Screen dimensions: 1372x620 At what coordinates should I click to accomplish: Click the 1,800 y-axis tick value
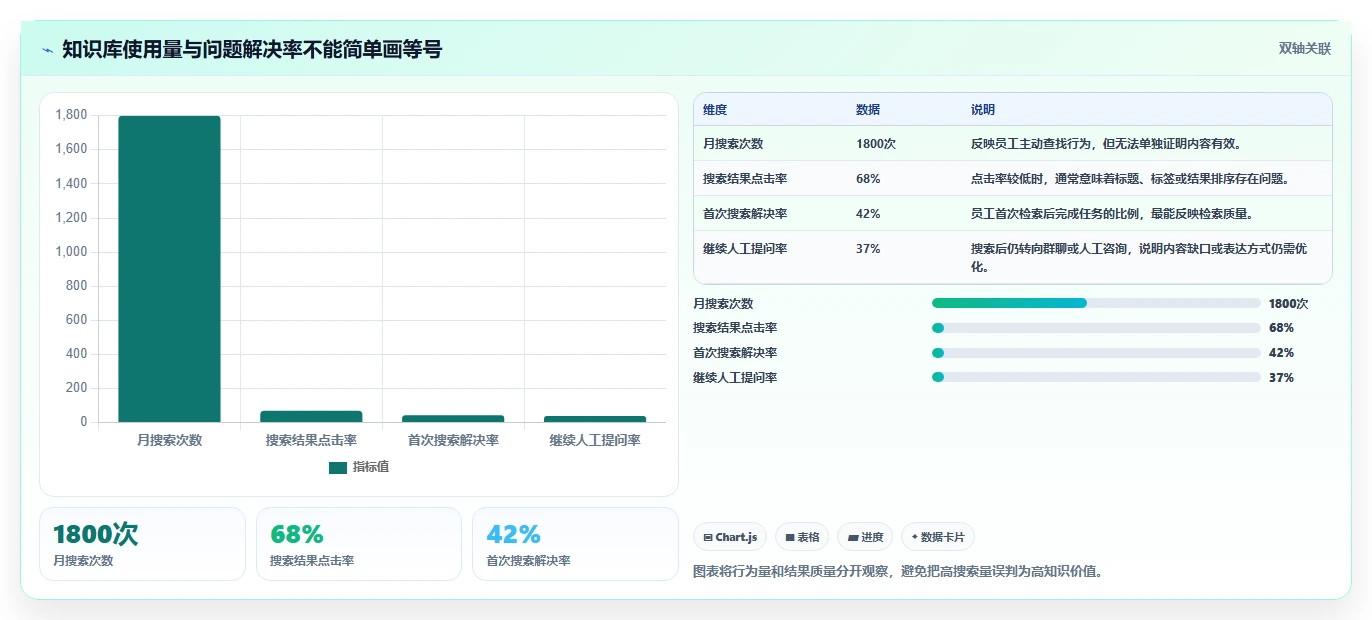pyautogui.click(x=72, y=115)
